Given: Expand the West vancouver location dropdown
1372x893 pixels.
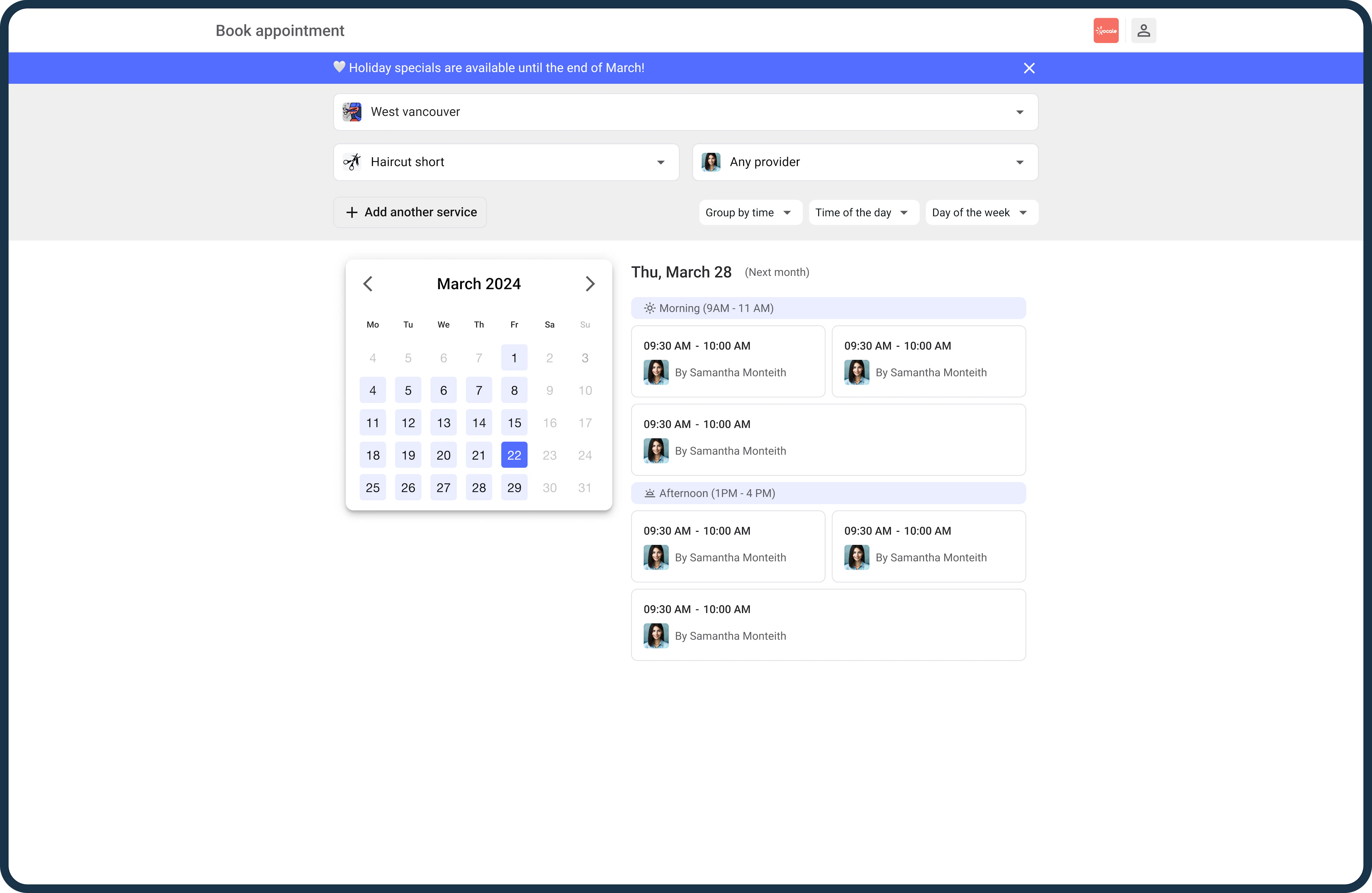Looking at the screenshot, I should tap(1020, 112).
